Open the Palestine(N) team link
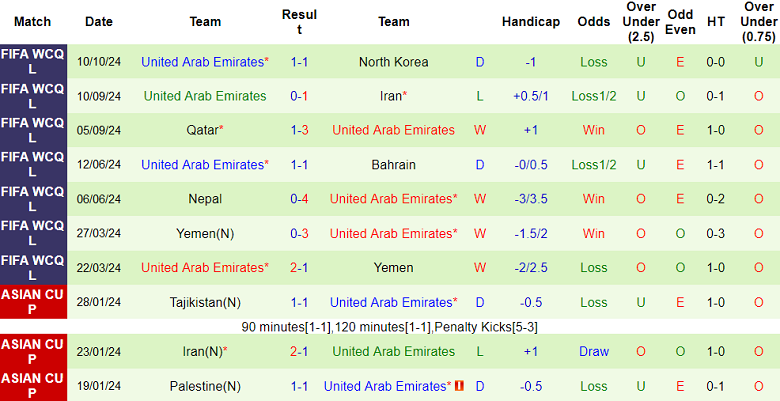The image size is (780, 401). click(x=205, y=386)
